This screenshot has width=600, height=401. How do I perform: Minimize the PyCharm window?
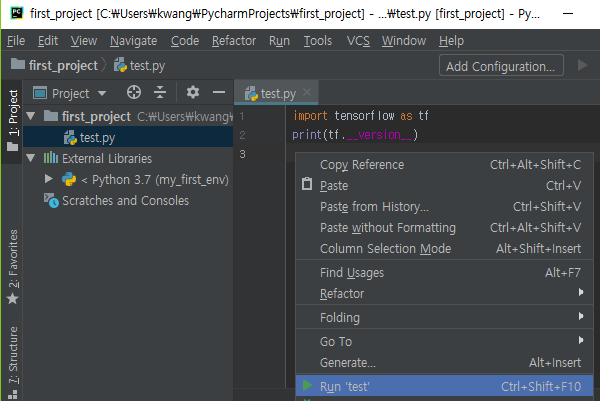tap(568, 13)
